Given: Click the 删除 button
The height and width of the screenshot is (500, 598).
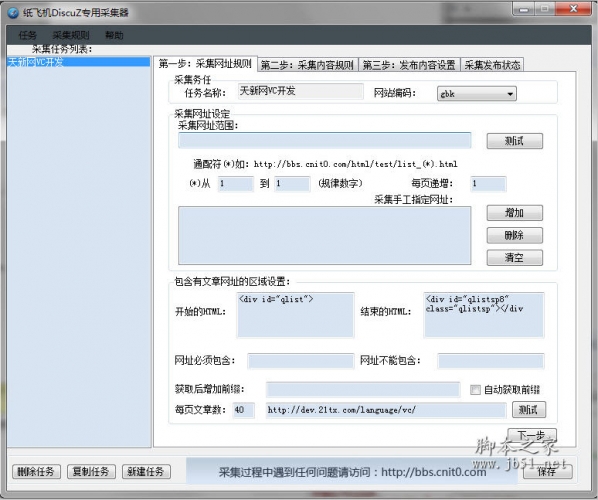Looking at the screenshot, I should pos(514,235).
